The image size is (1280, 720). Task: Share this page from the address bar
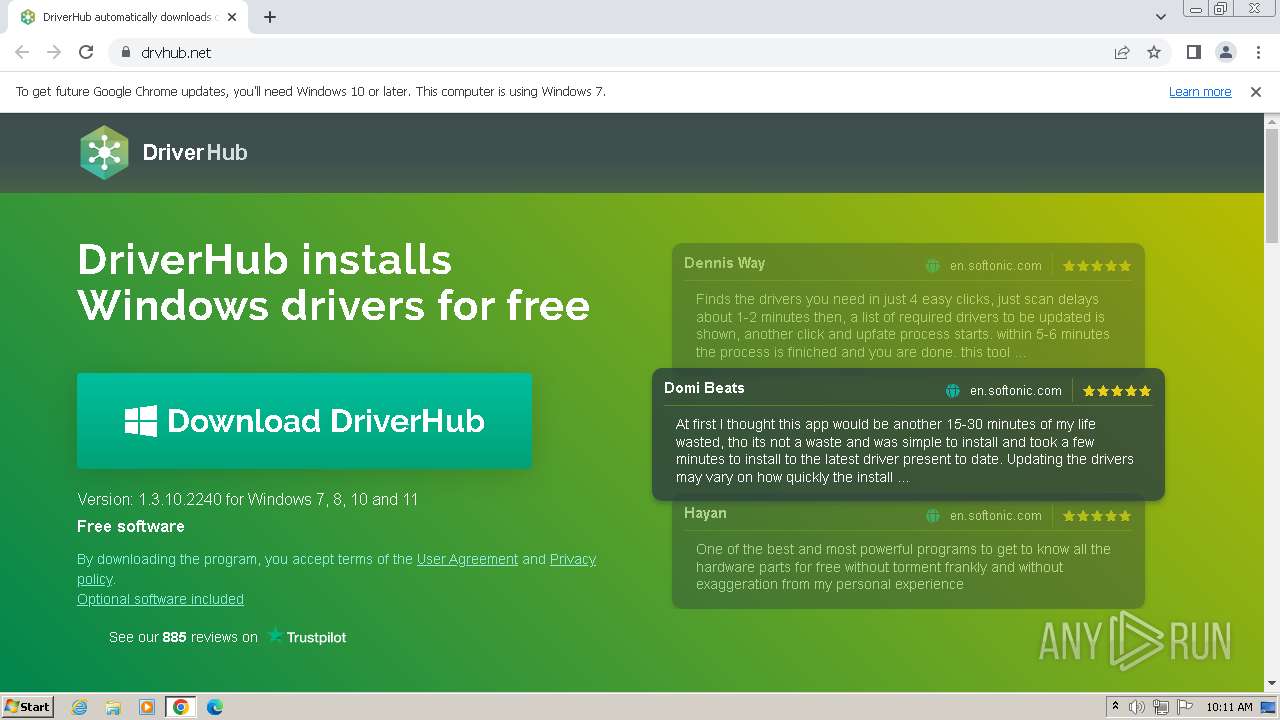click(x=1122, y=52)
